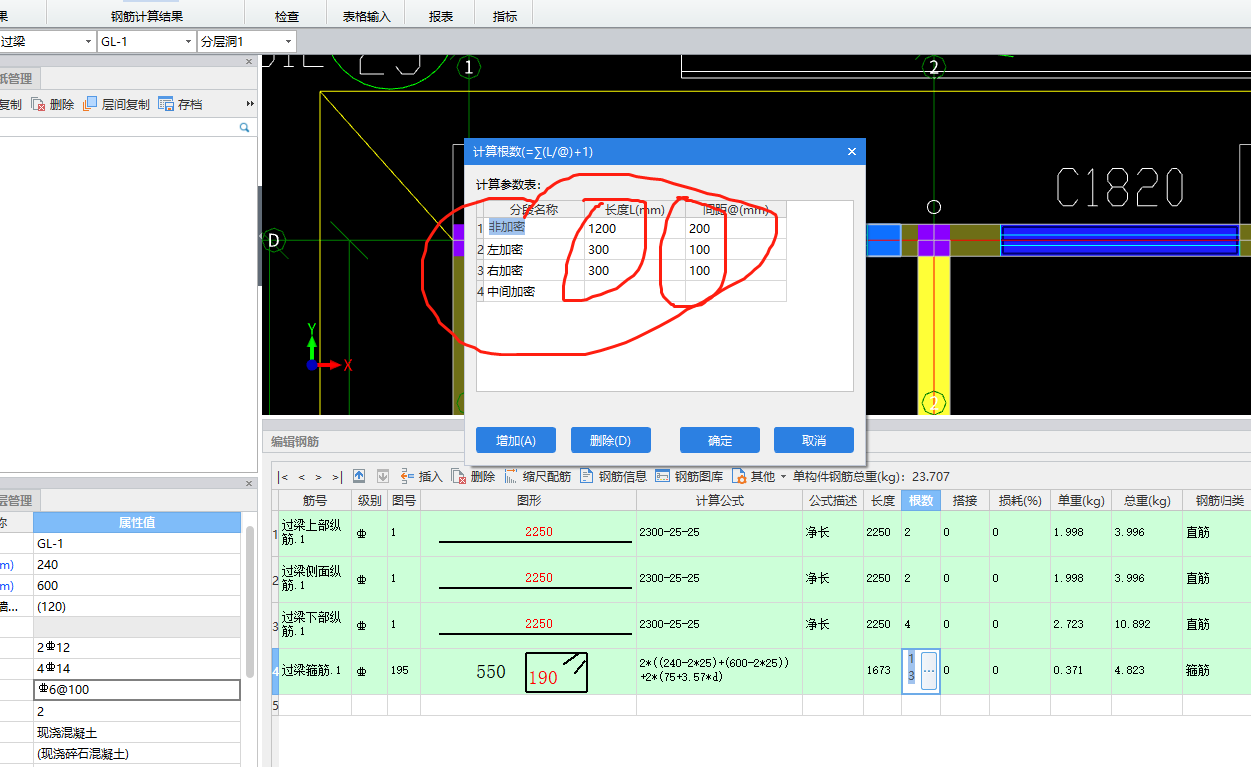
Task: Open 钢筋信息 panel
Action: tap(613, 476)
